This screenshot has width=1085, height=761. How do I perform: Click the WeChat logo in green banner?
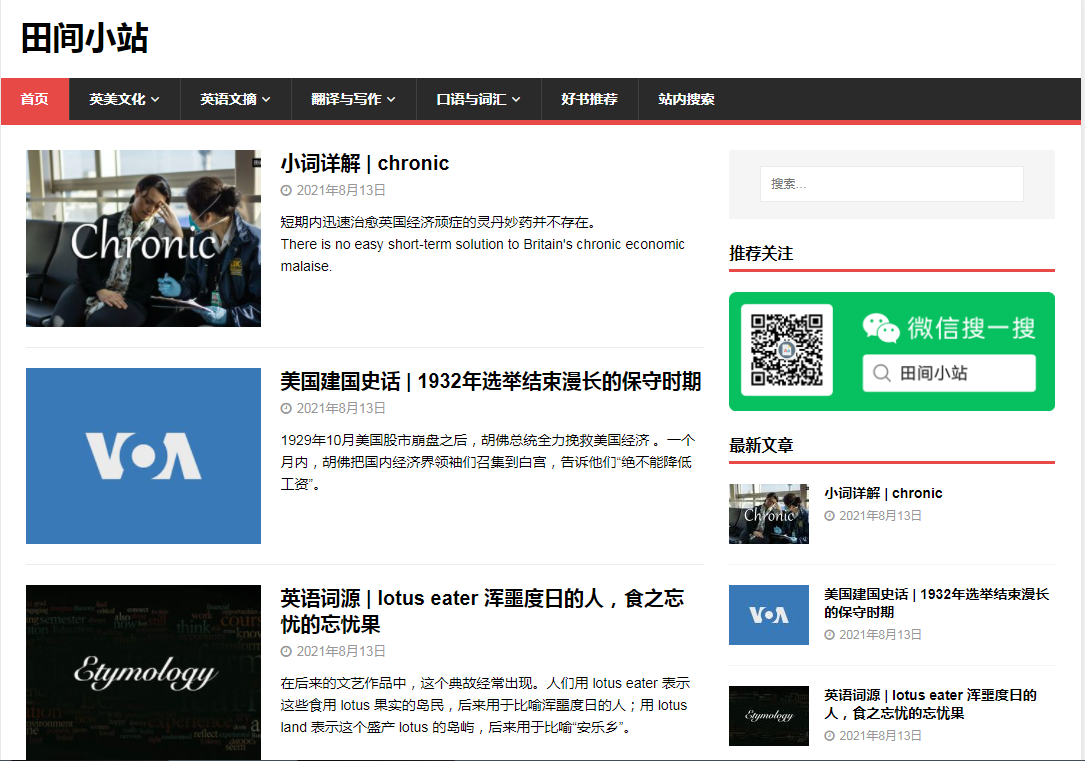coord(881,328)
